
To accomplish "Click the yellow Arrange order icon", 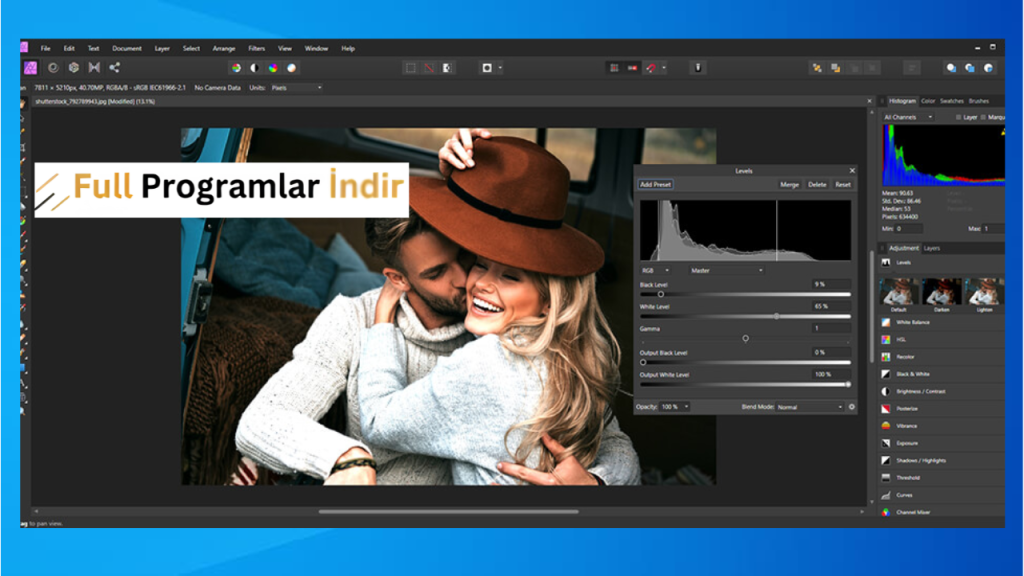I will pos(817,68).
